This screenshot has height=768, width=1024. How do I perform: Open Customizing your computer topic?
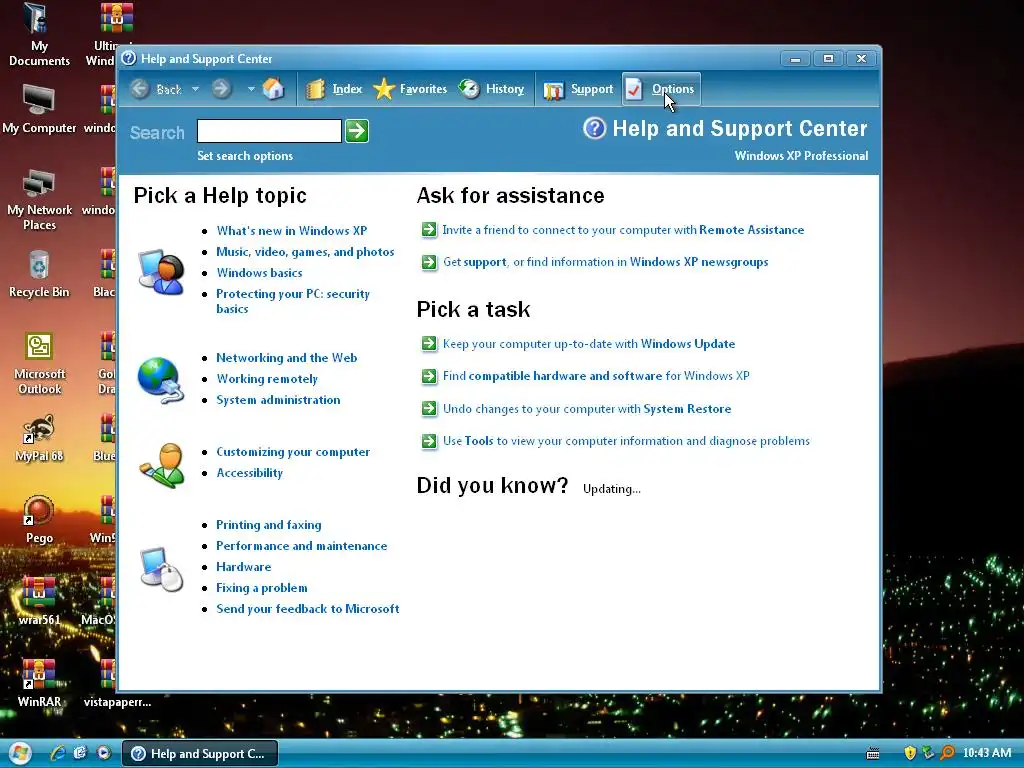tap(293, 452)
